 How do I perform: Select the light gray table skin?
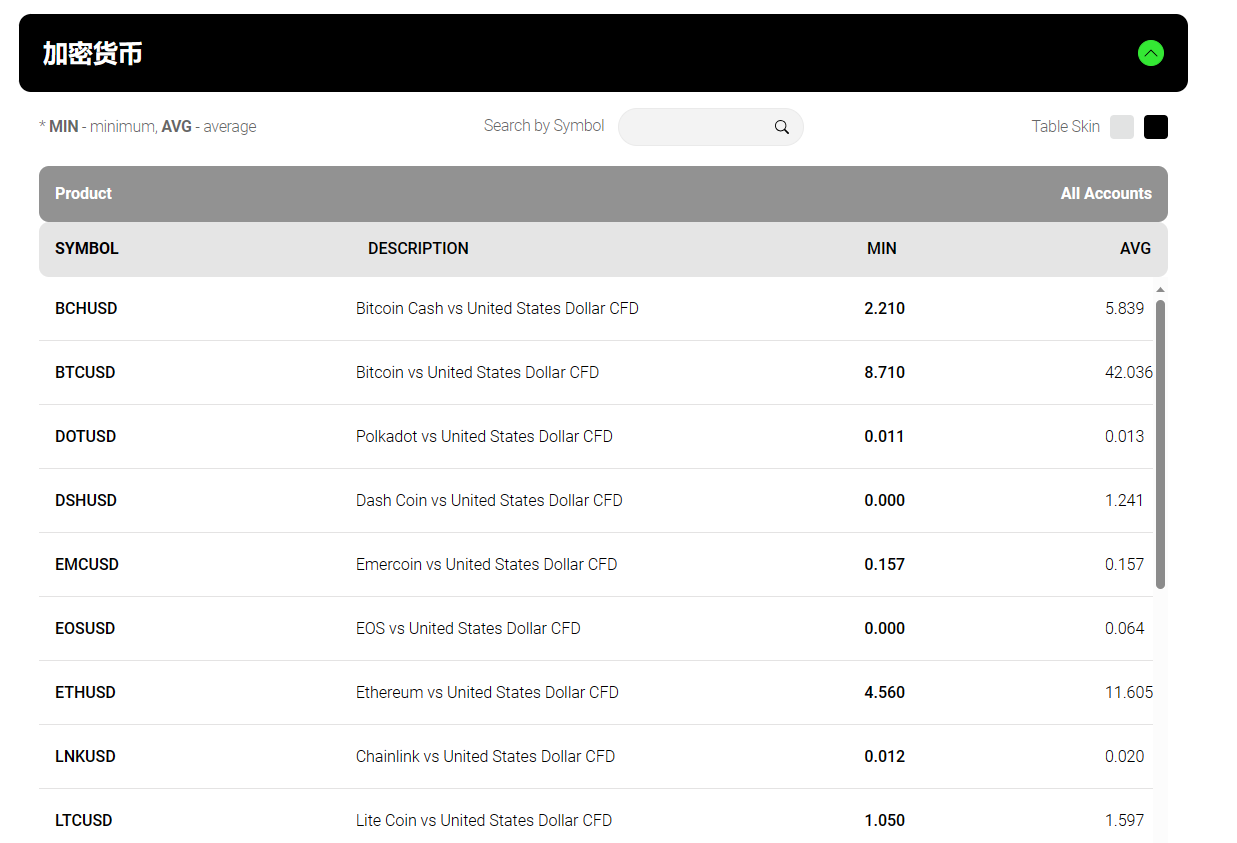pyautogui.click(x=1122, y=127)
